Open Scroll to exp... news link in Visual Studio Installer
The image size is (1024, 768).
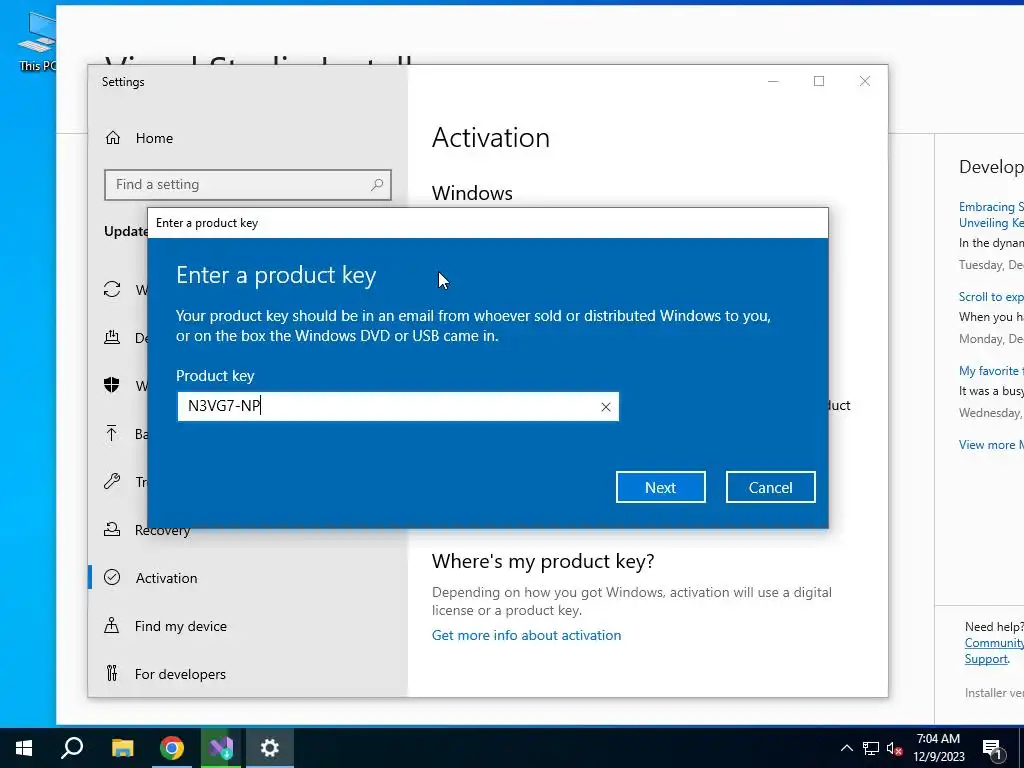pos(991,296)
